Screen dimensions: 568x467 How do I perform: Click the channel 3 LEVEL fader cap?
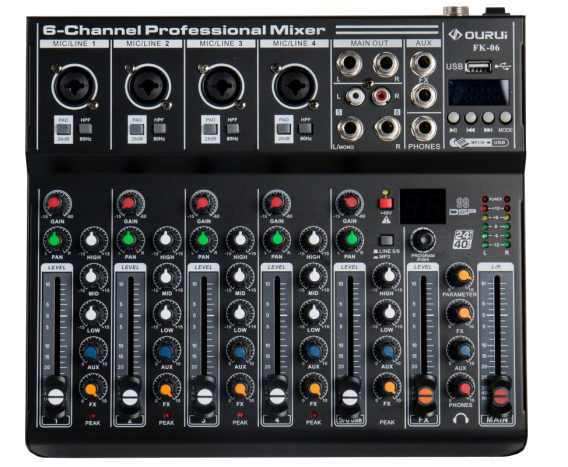tap(204, 397)
